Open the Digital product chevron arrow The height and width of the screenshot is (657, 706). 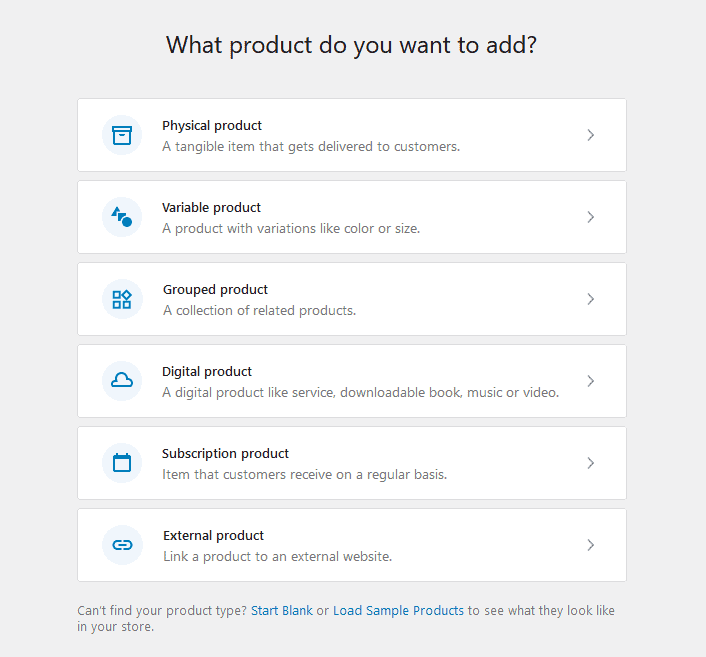click(591, 381)
